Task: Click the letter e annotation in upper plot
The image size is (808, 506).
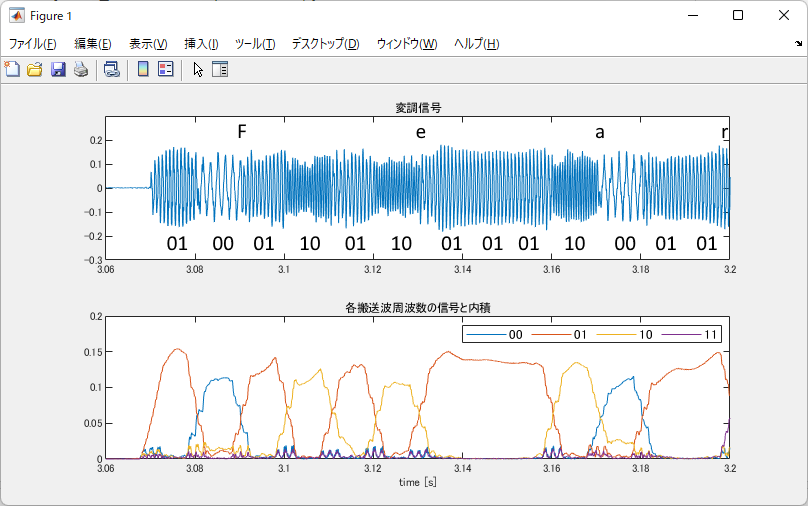Action: [x=420, y=132]
